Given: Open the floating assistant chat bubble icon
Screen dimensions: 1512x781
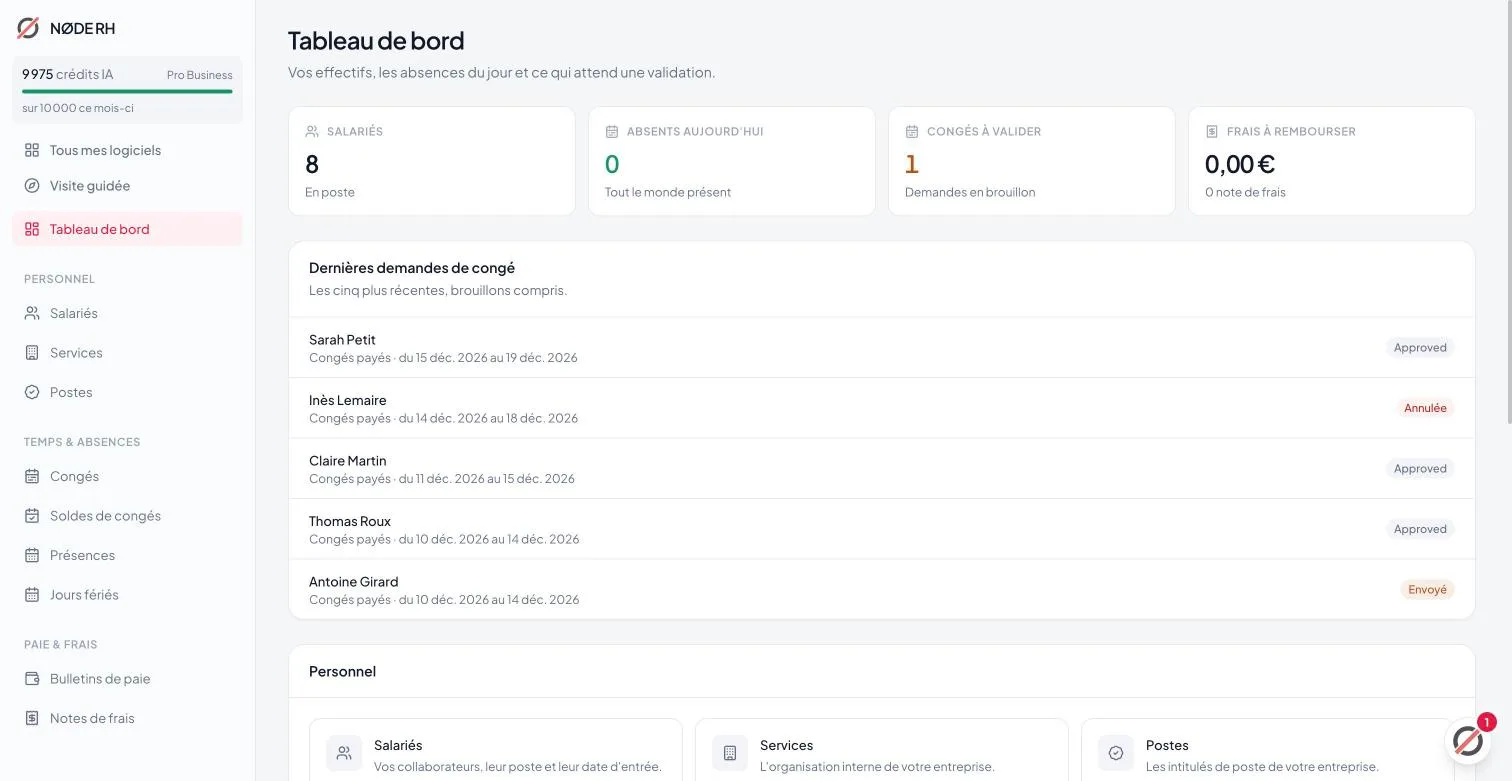Looking at the screenshot, I should pos(1467,741).
